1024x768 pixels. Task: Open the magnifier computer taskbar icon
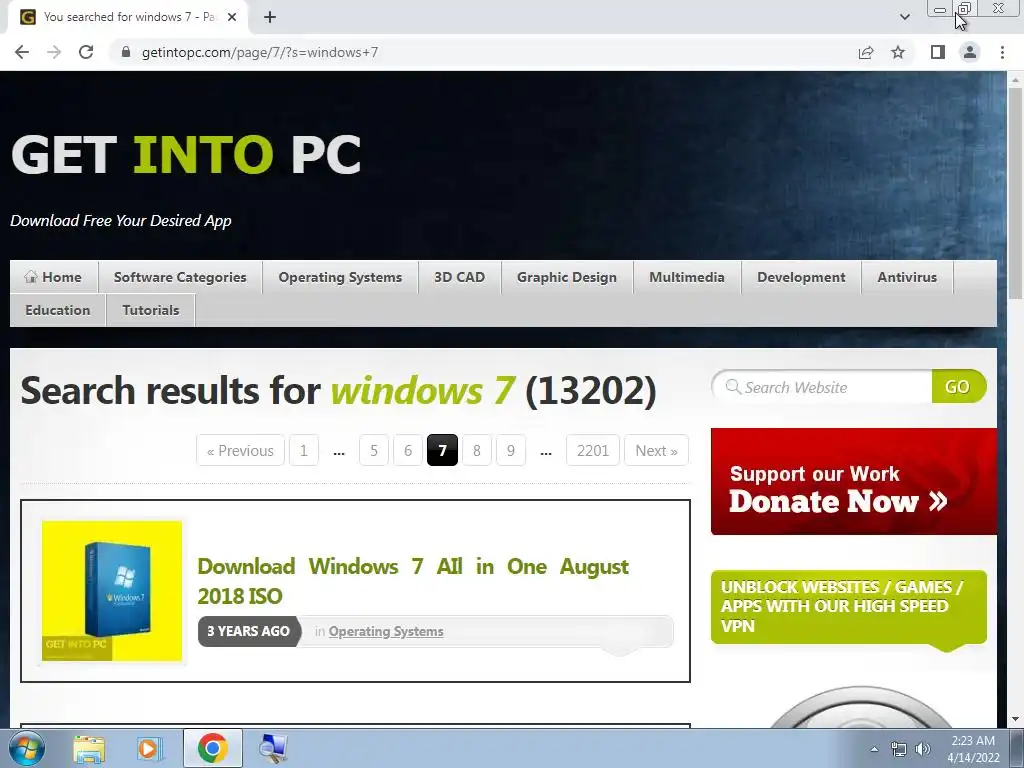(x=272, y=748)
